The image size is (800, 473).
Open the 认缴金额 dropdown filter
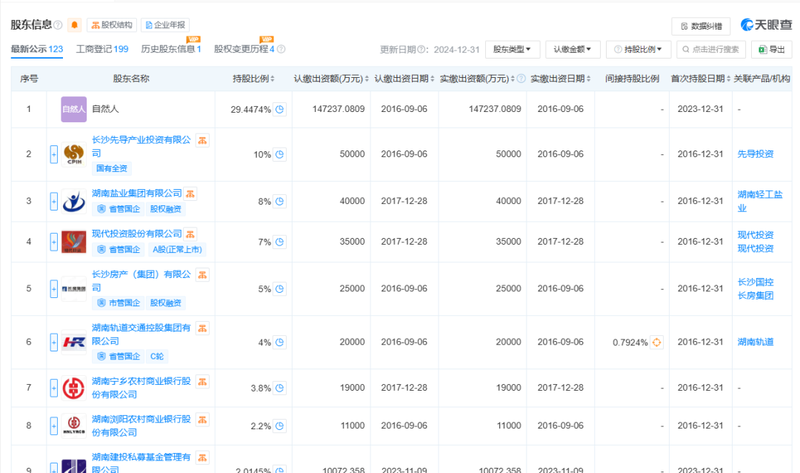click(576, 49)
